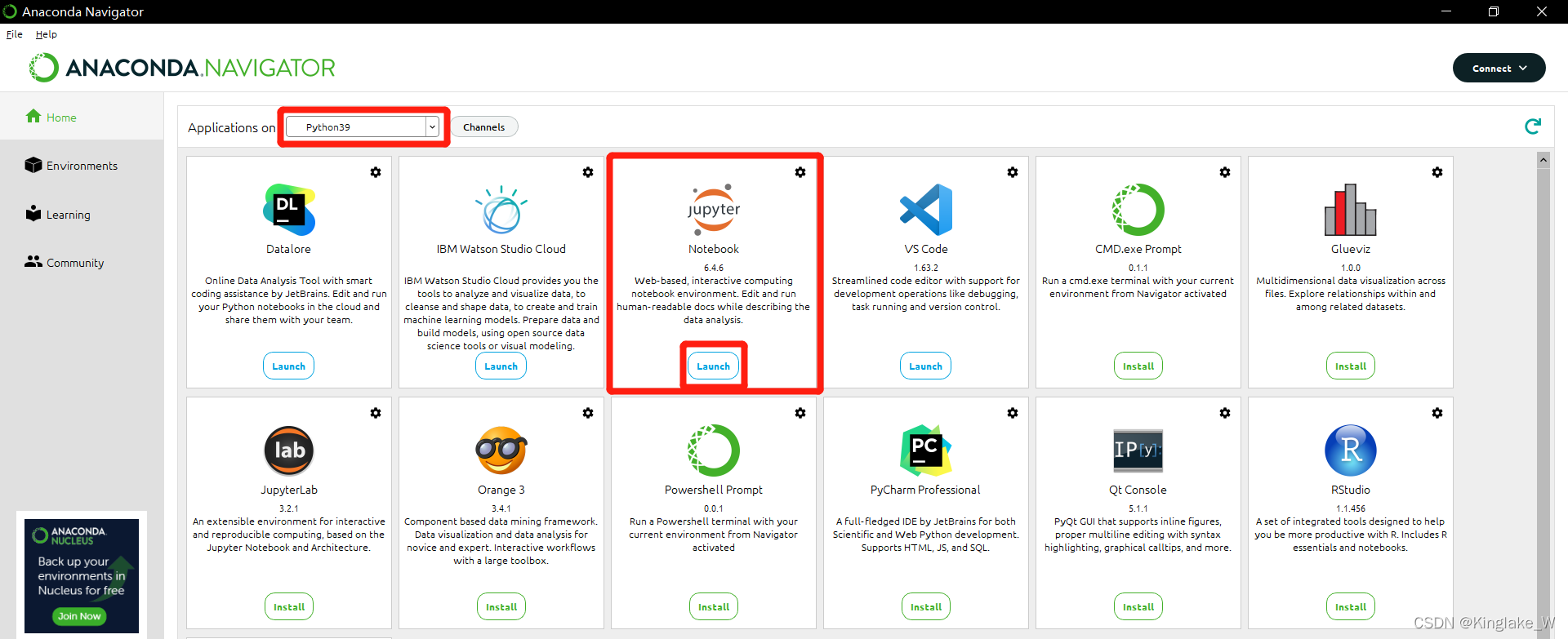Install PyCharm Professional

(x=926, y=607)
